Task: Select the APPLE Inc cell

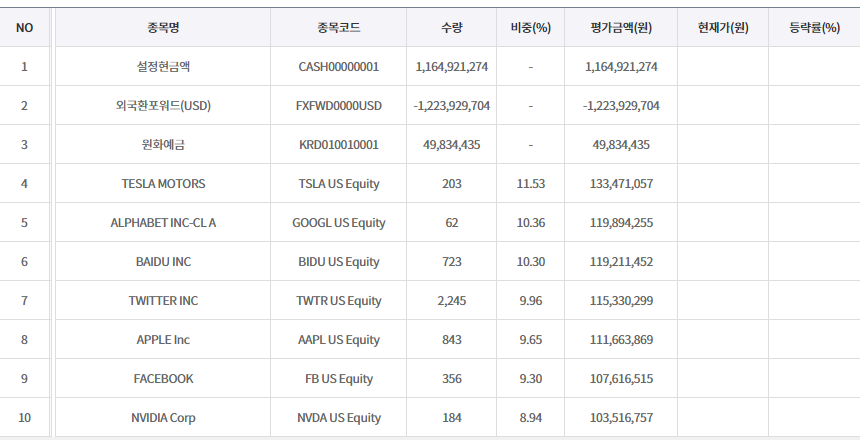Action: [163, 340]
